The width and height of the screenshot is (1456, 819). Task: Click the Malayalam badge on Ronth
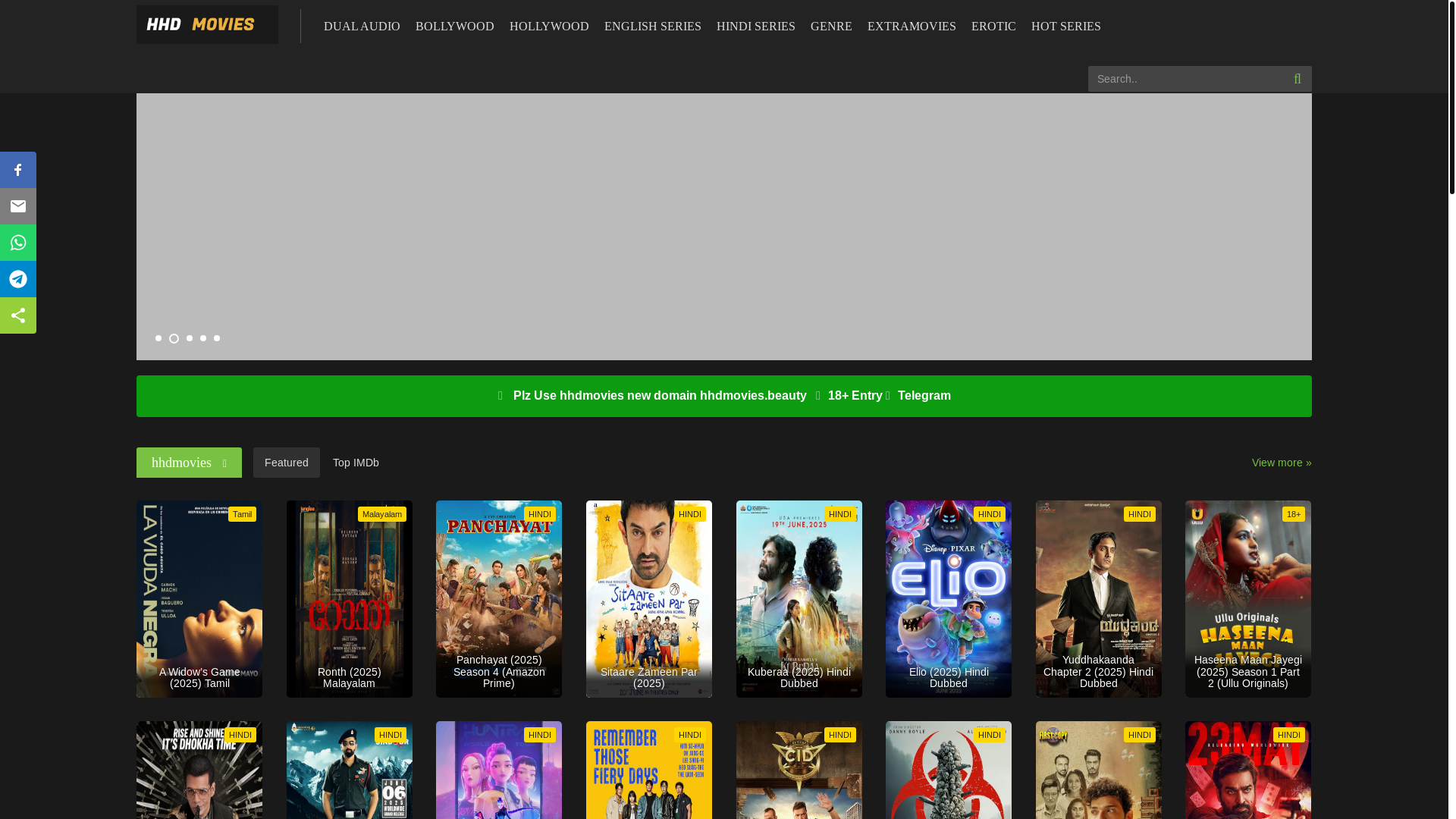[382, 514]
